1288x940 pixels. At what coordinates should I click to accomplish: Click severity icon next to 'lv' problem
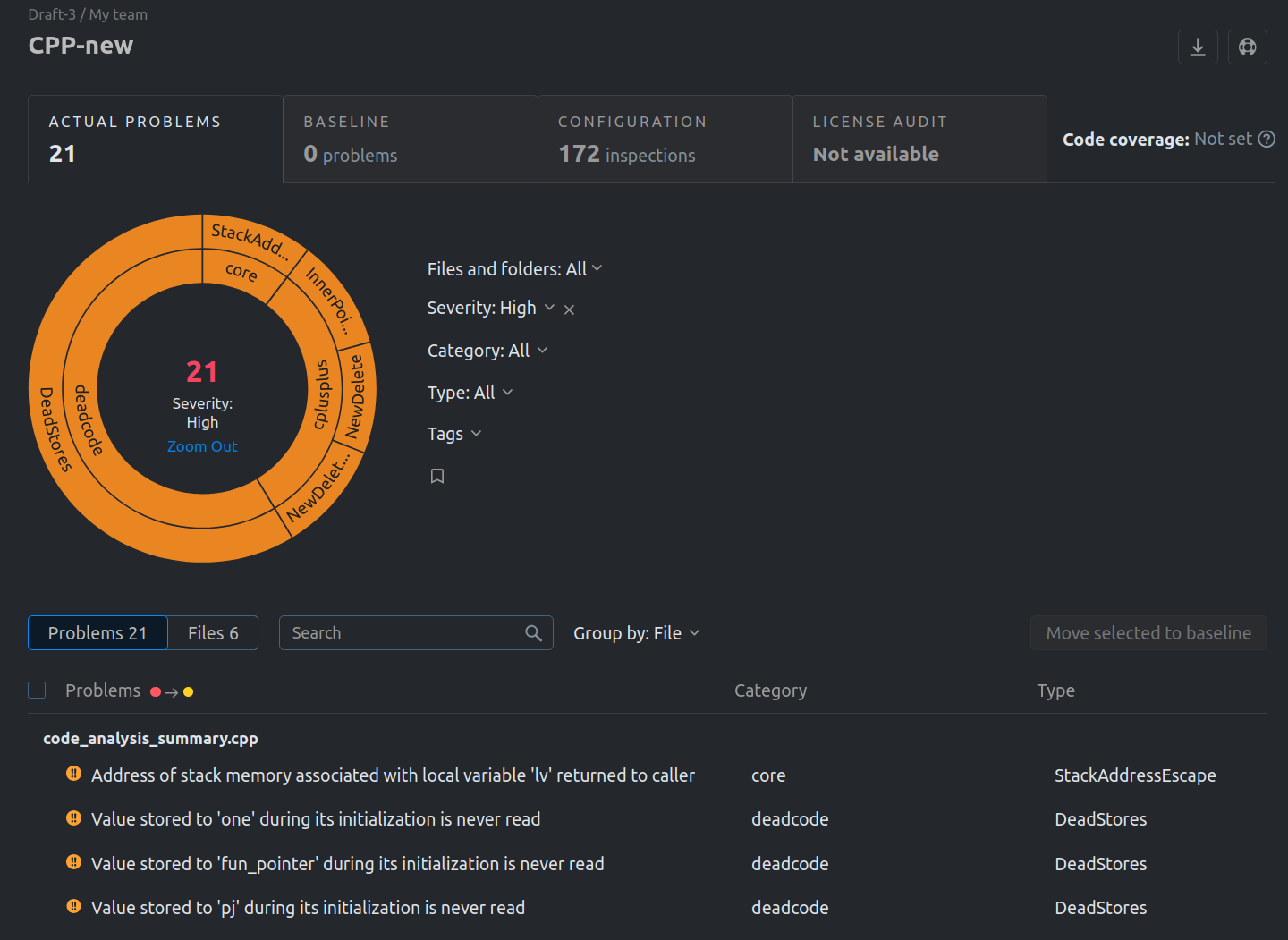(74, 774)
